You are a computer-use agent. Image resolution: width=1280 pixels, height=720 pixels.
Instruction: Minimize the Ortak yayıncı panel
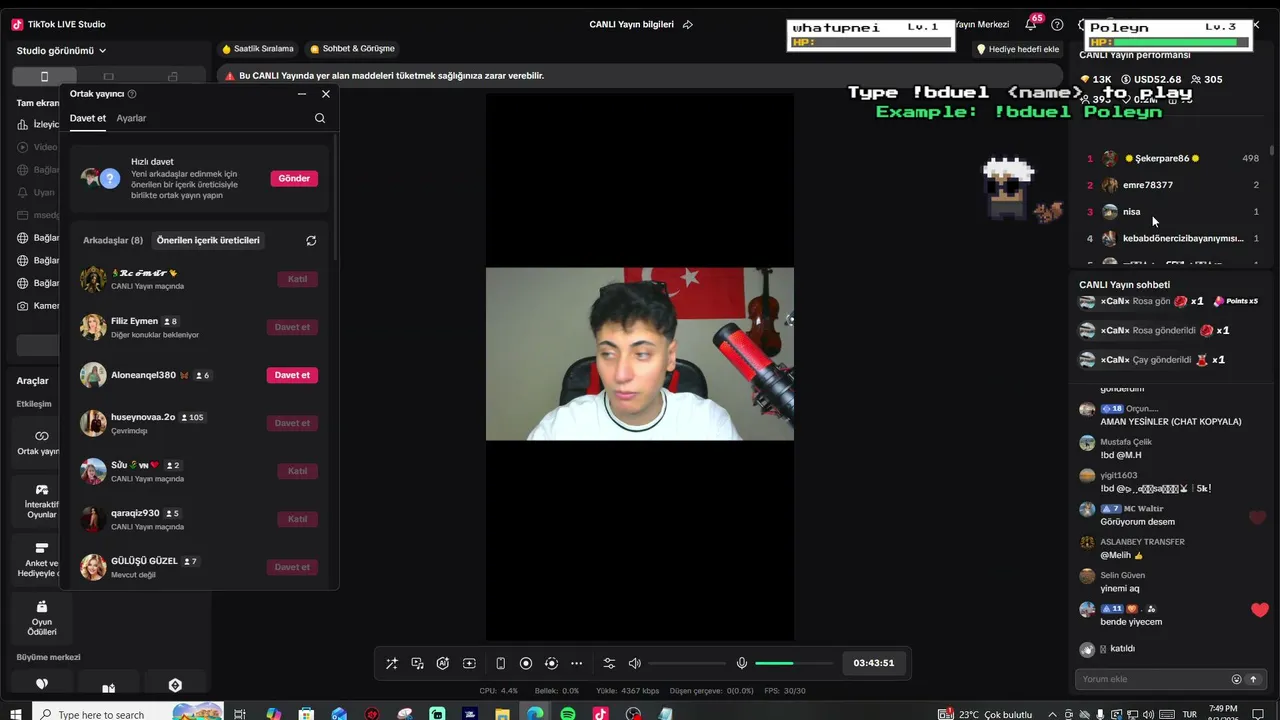point(302,94)
